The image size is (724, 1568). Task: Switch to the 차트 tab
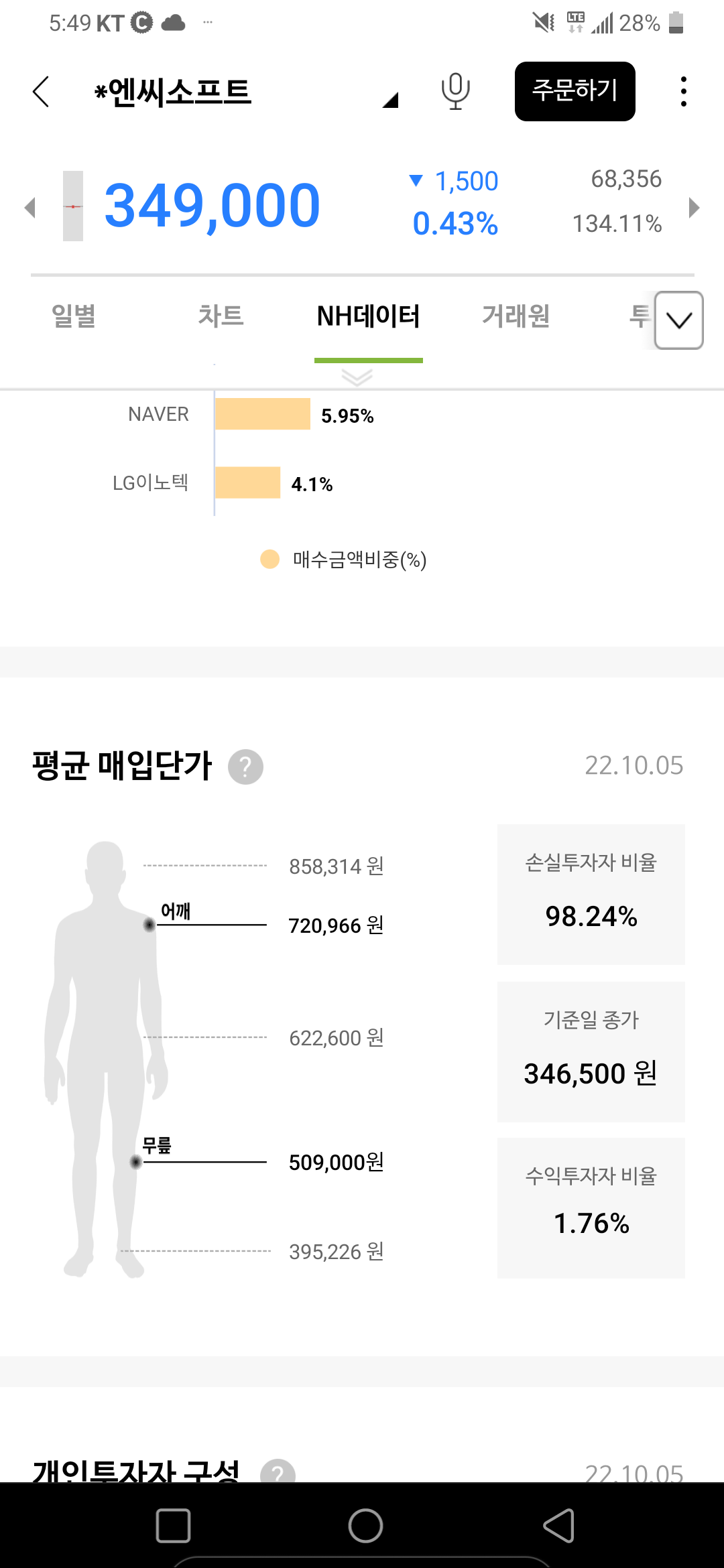[221, 316]
